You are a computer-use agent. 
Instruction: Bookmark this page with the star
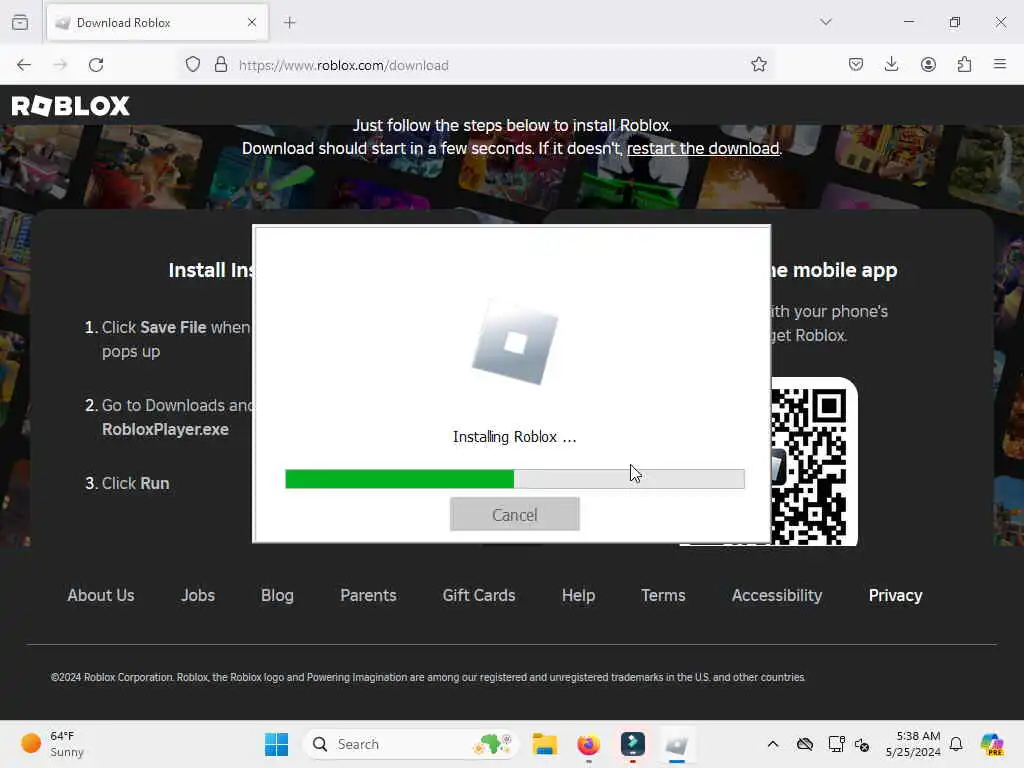[x=758, y=65]
